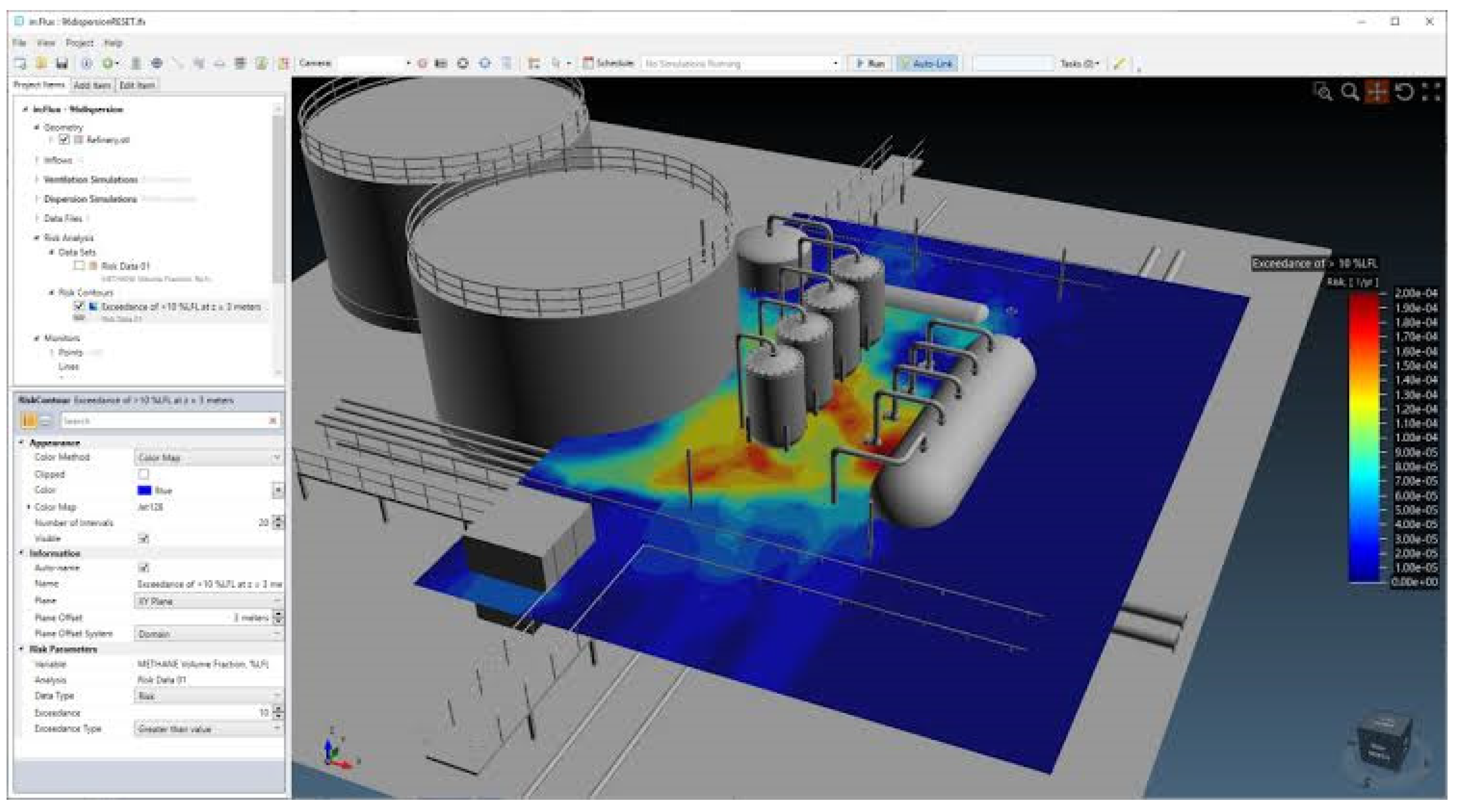Click the rotate view icon in viewport

1404,91
